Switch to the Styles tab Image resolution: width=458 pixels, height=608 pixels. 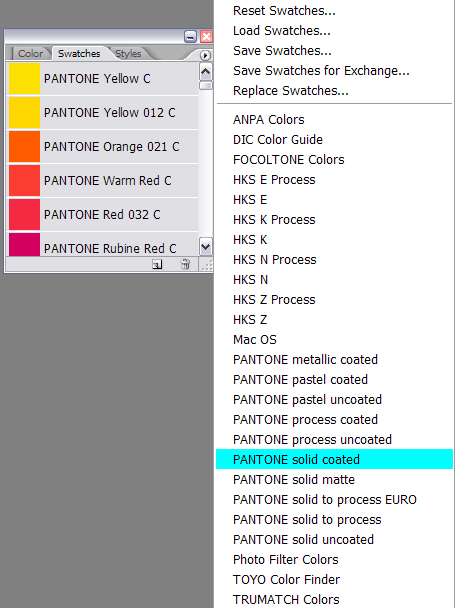[x=128, y=54]
